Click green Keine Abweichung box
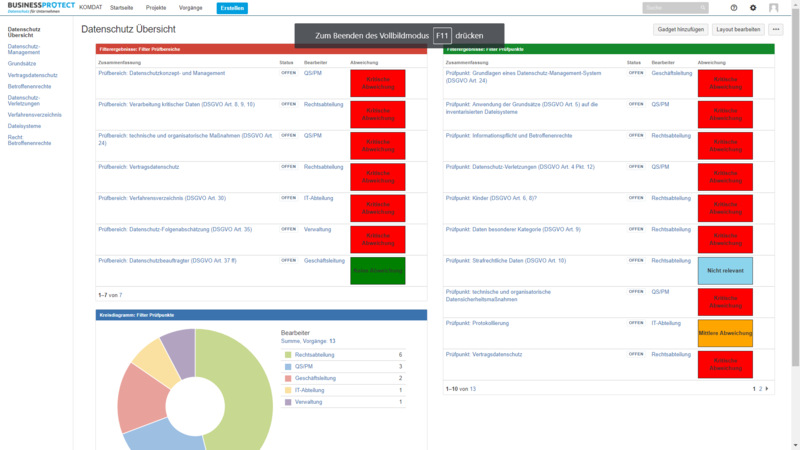This screenshot has height=450, width=800. coord(378,270)
